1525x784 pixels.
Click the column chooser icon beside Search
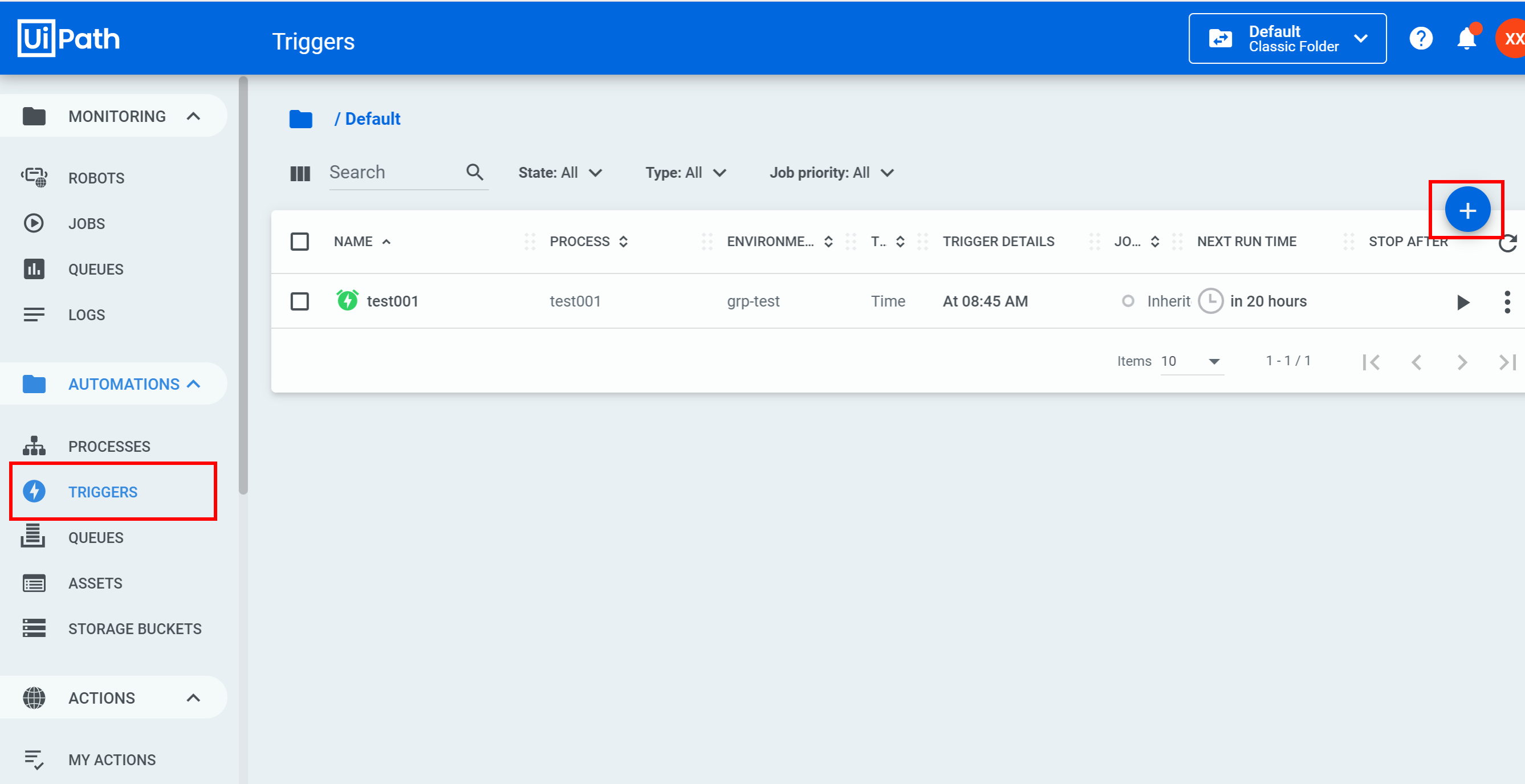pos(300,173)
